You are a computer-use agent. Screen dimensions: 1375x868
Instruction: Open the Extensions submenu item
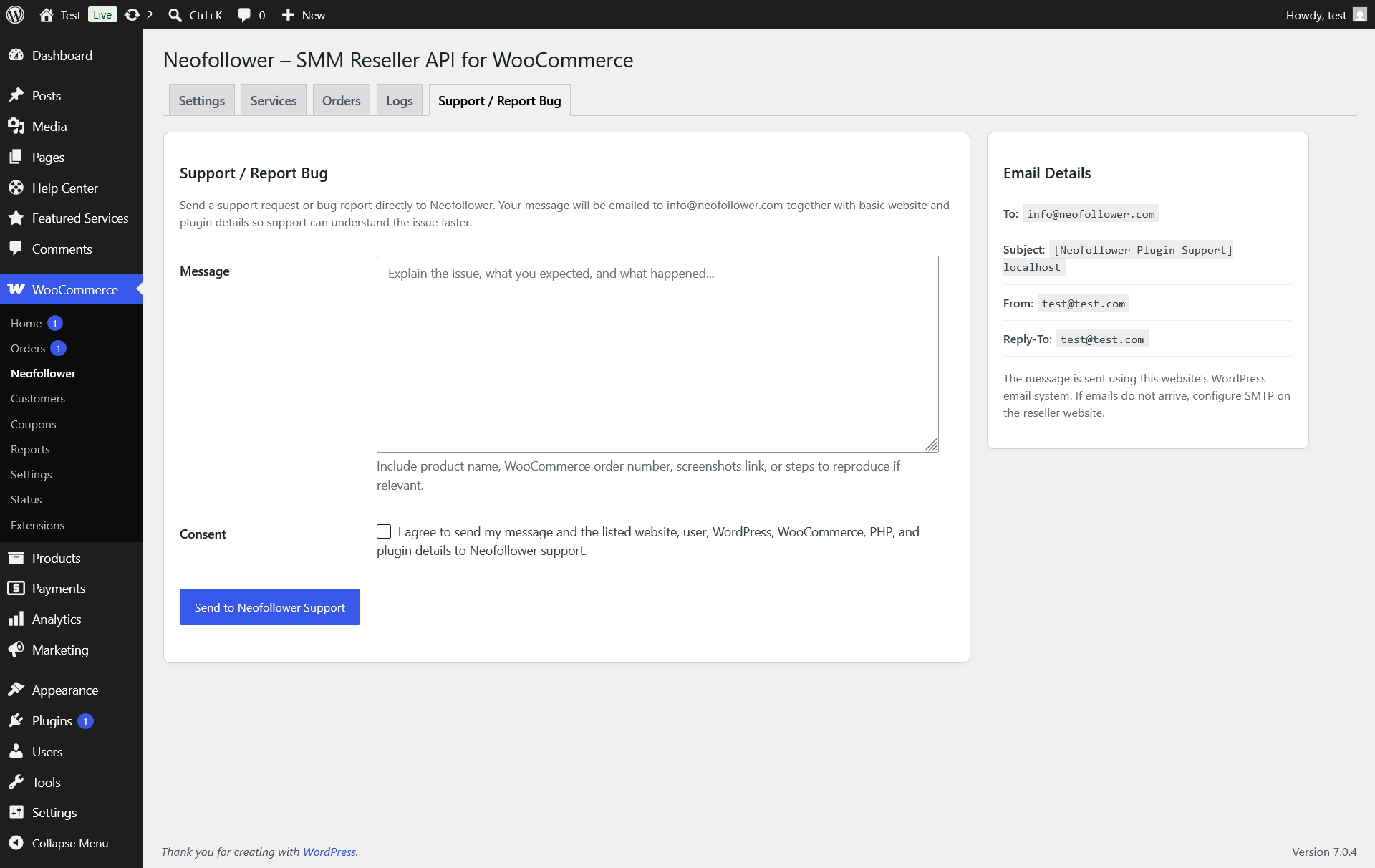click(38, 525)
